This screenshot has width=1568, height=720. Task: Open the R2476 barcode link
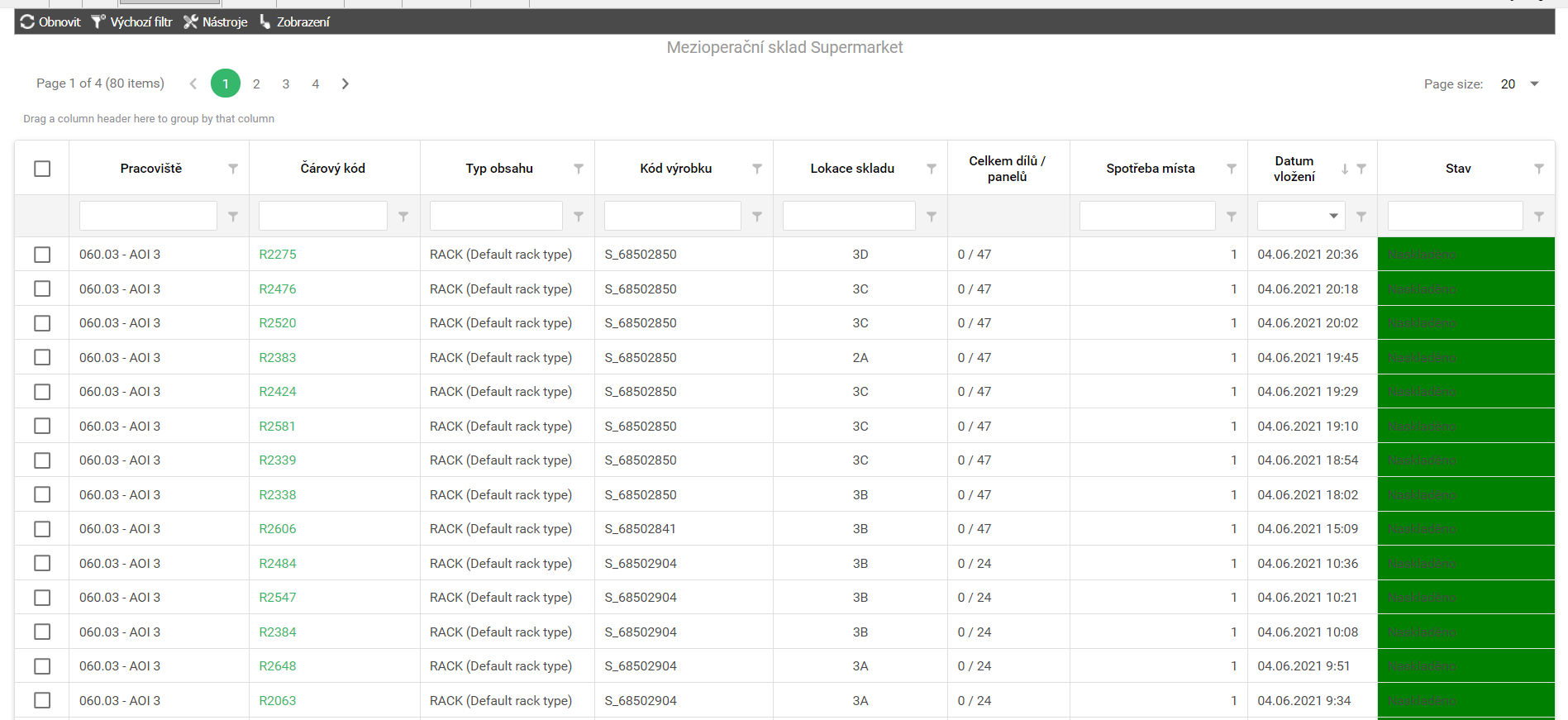pos(278,289)
